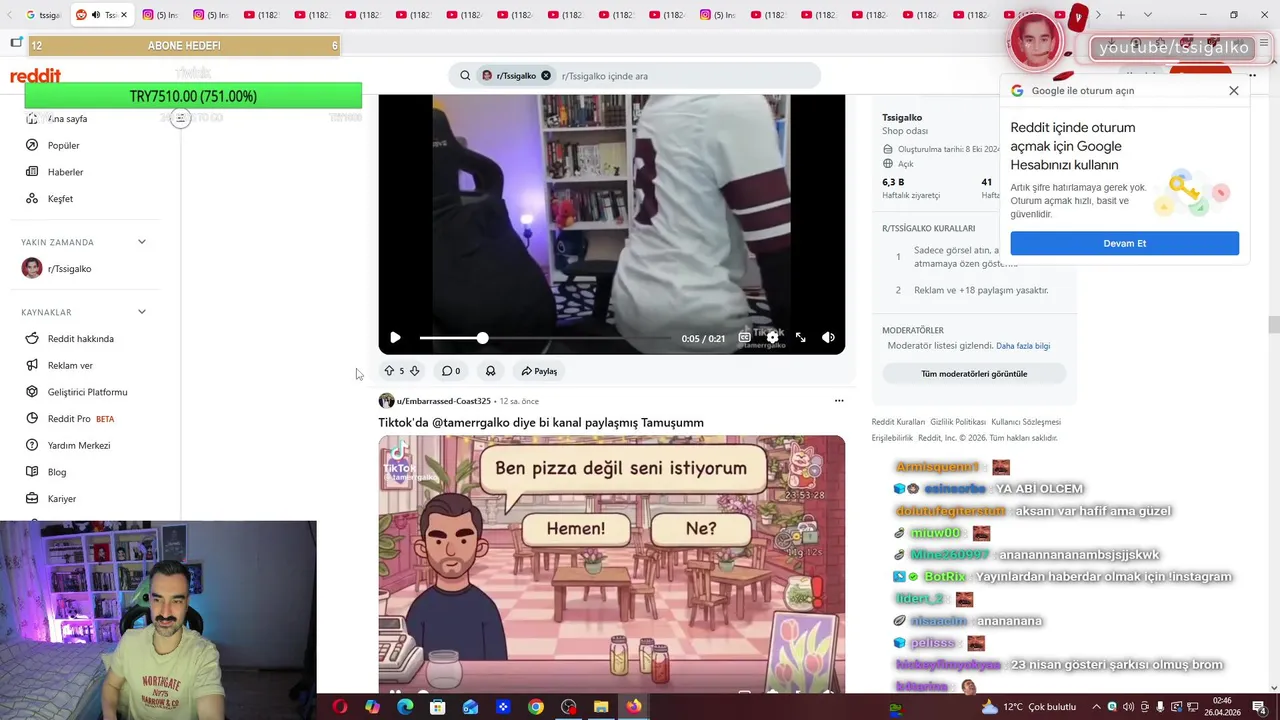The height and width of the screenshot is (720, 1280).
Task: Open the tab list dropdown chevron
Action: 1147,15
